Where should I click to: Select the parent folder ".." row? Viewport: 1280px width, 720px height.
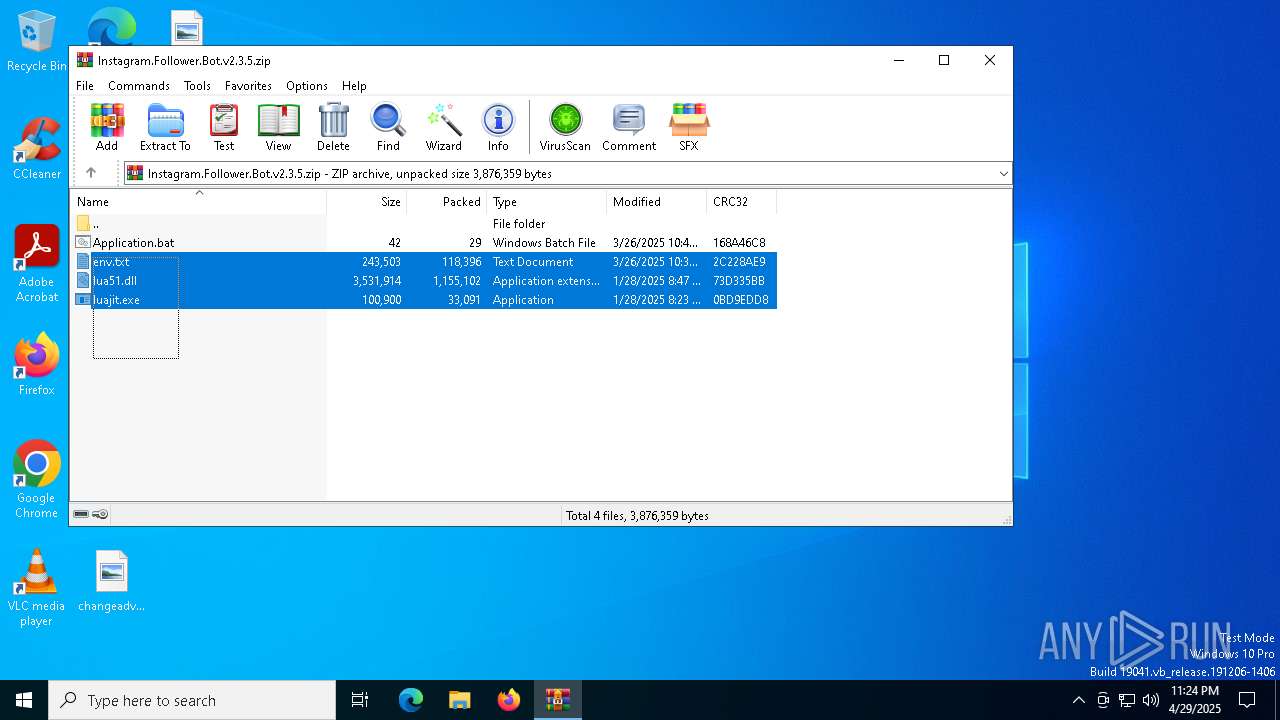[x=424, y=223]
